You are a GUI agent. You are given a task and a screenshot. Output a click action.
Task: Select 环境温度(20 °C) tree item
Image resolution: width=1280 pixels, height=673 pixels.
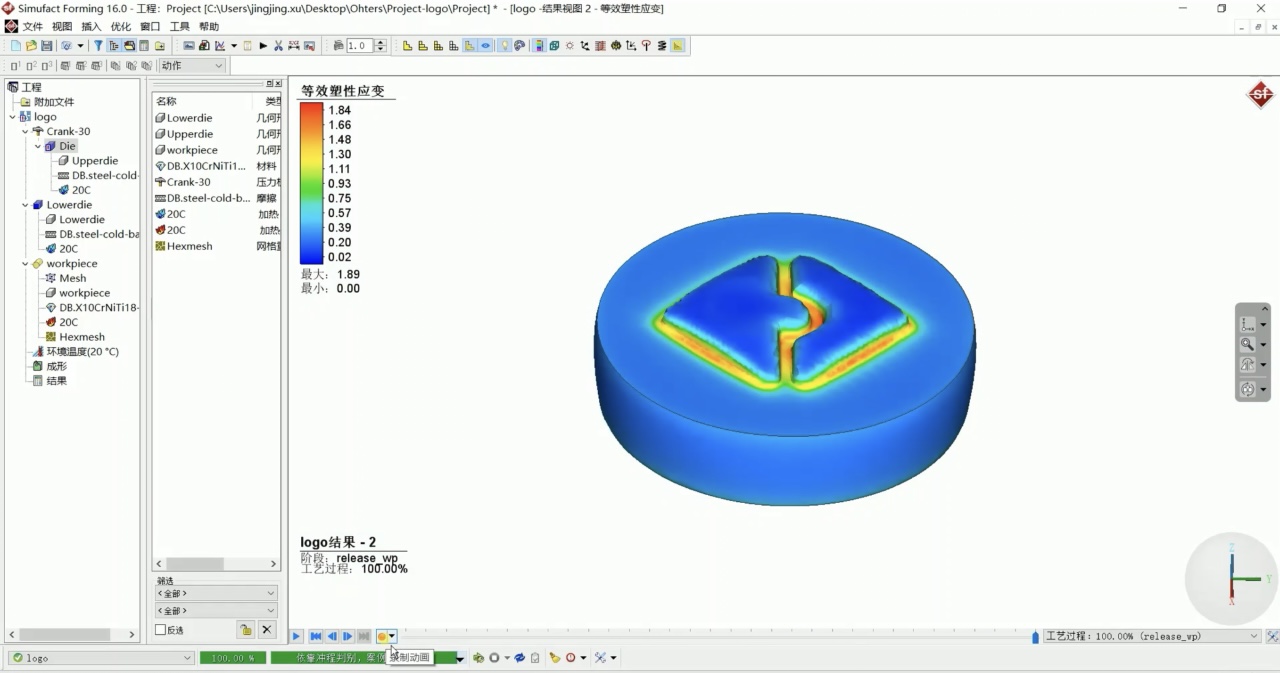tap(82, 352)
